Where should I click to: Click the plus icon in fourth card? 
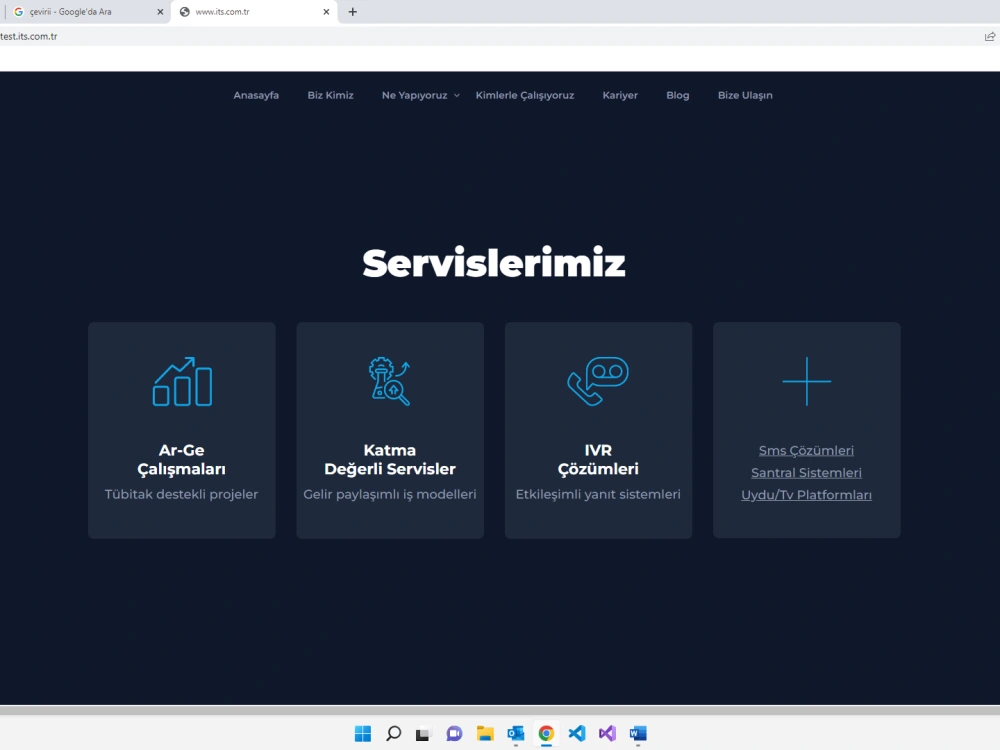point(807,381)
